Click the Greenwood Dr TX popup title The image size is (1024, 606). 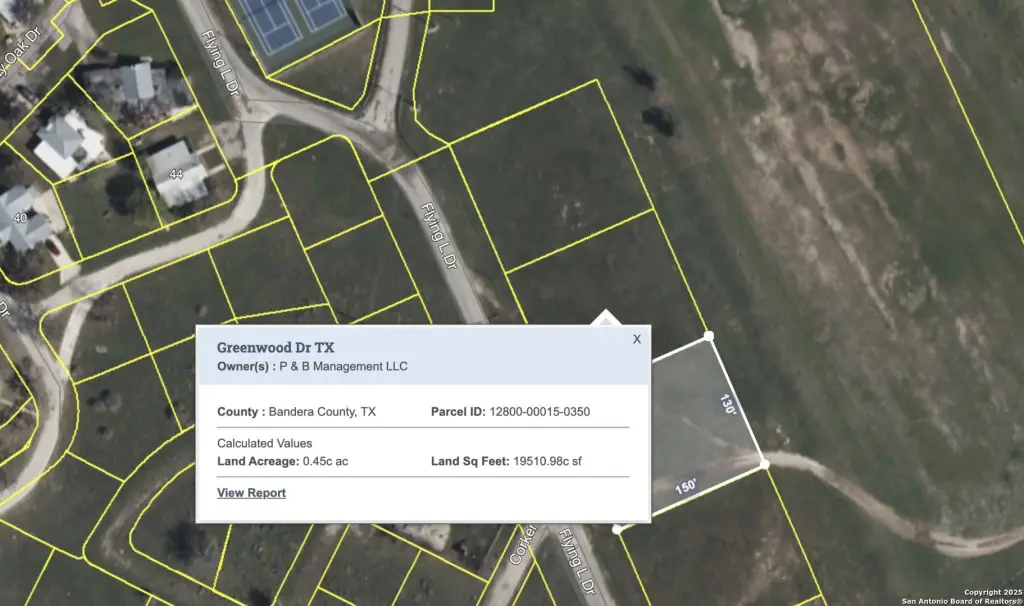275,347
